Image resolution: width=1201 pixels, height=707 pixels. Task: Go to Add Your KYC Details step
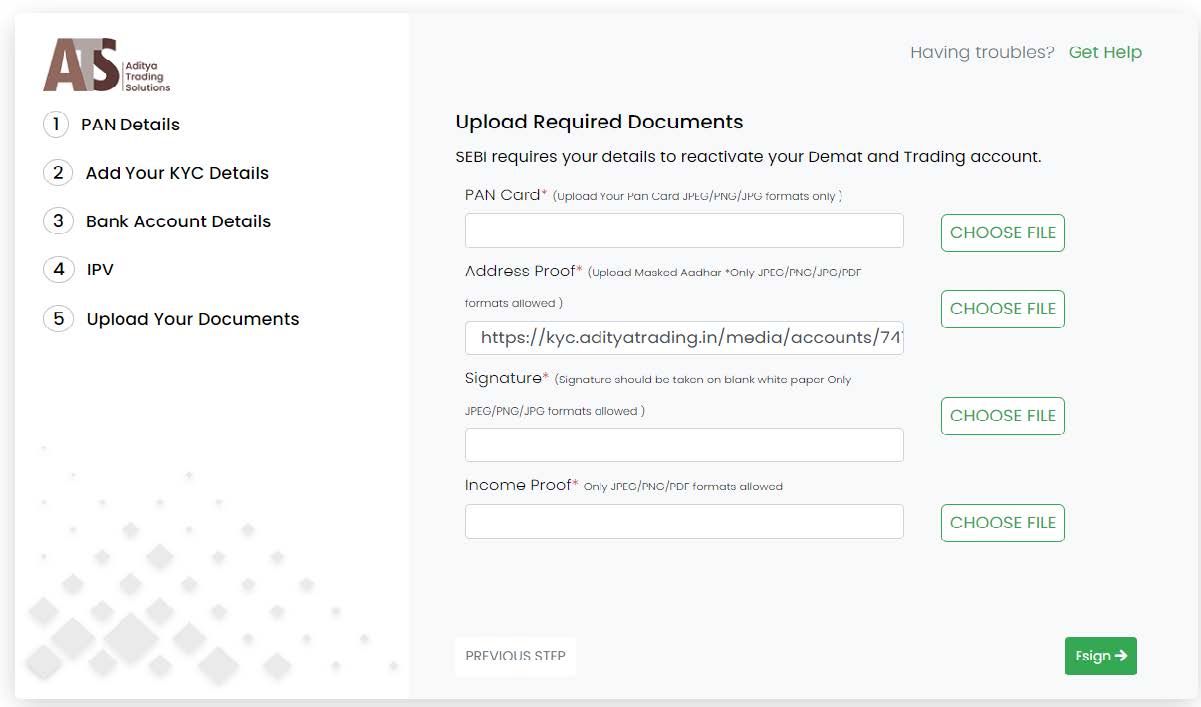pyautogui.click(x=177, y=173)
